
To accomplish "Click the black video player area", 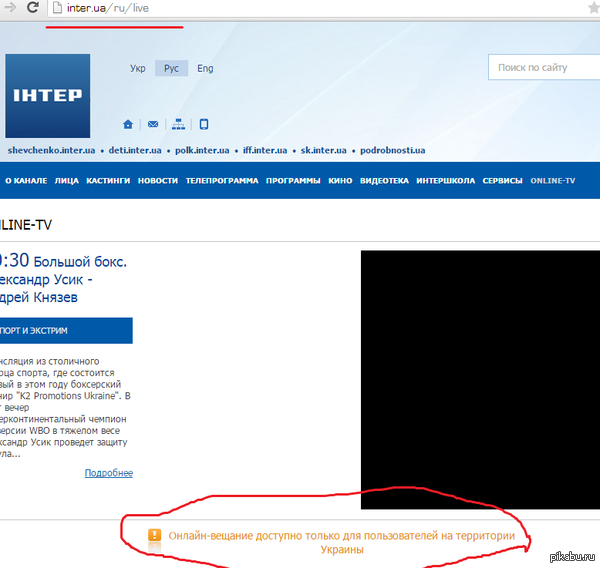I will pyautogui.click(x=480, y=370).
